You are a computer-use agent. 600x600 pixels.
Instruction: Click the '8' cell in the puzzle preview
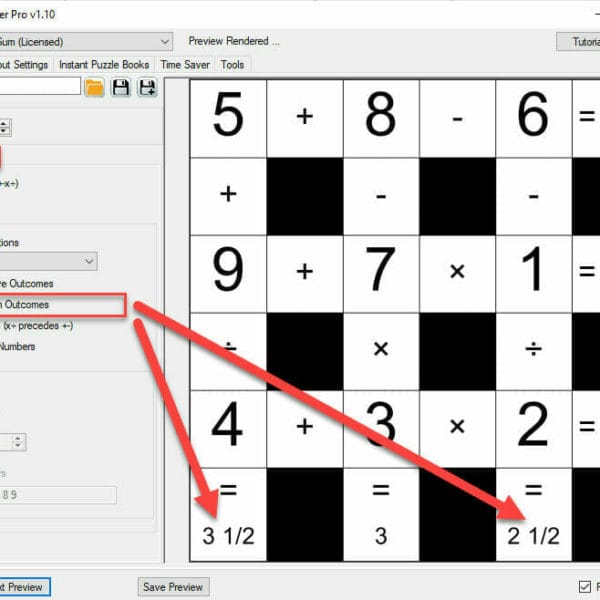click(x=381, y=118)
